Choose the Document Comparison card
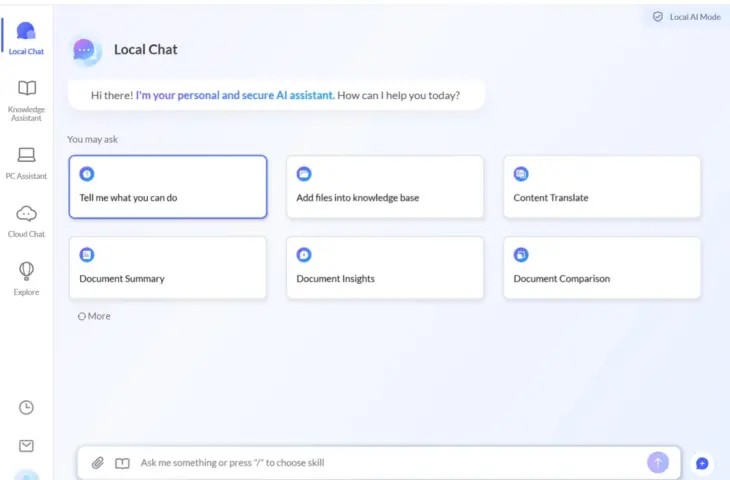Screen dimensions: 730x480 602,268
